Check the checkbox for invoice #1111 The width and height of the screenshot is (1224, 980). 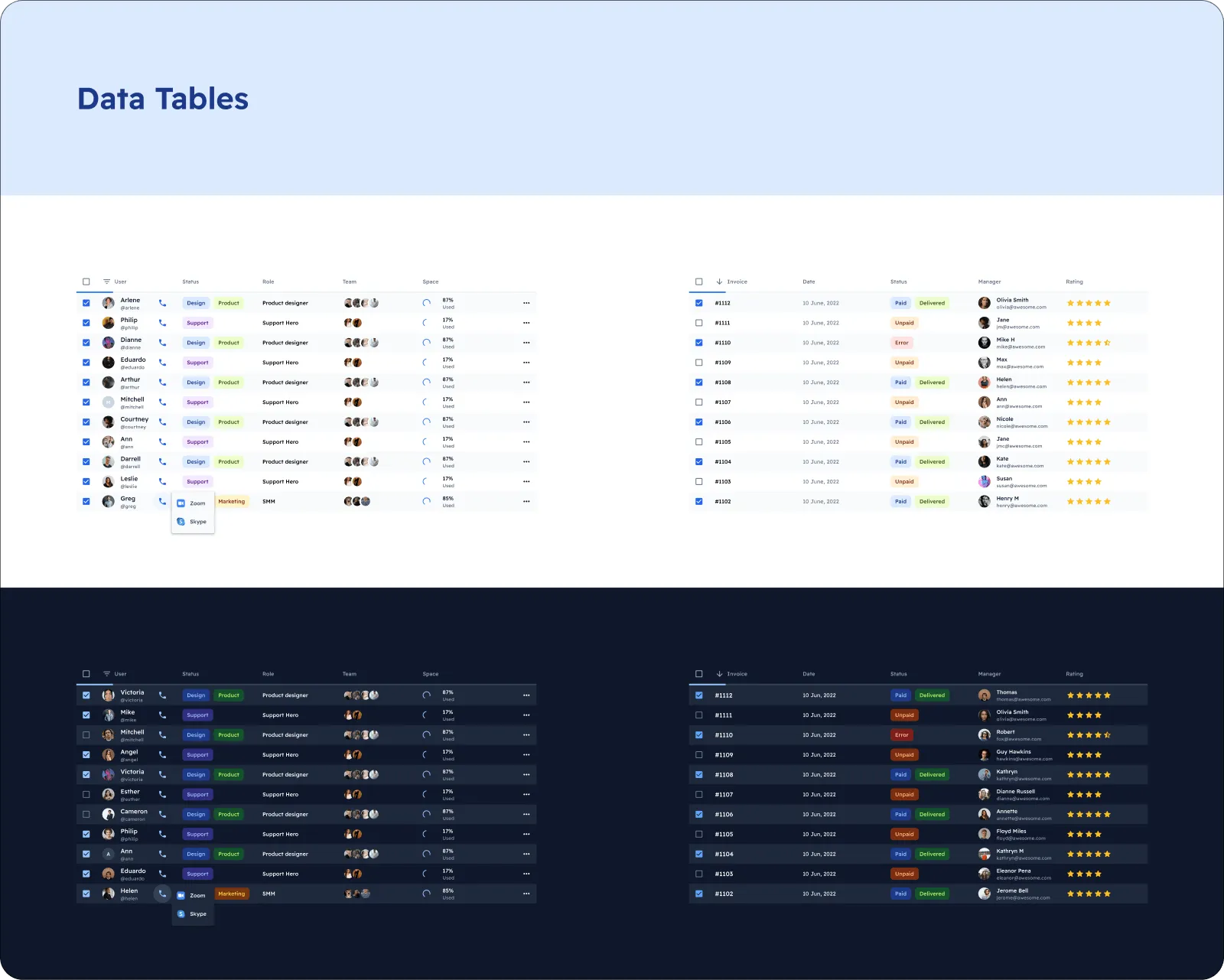point(698,322)
